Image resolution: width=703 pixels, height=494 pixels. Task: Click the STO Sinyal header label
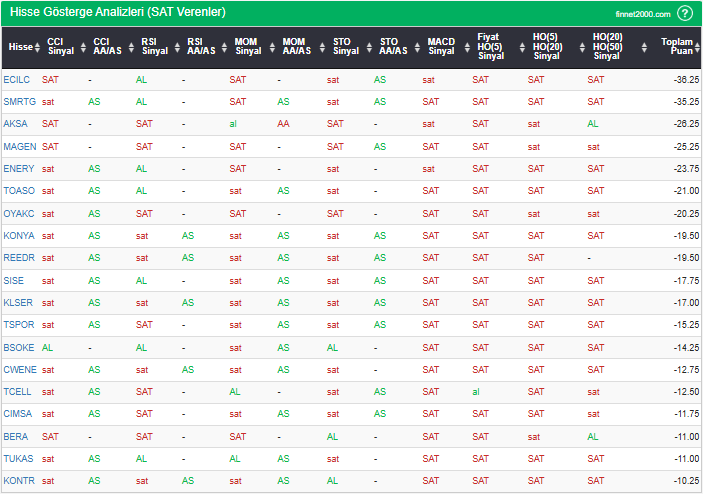(x=346, y=46)
